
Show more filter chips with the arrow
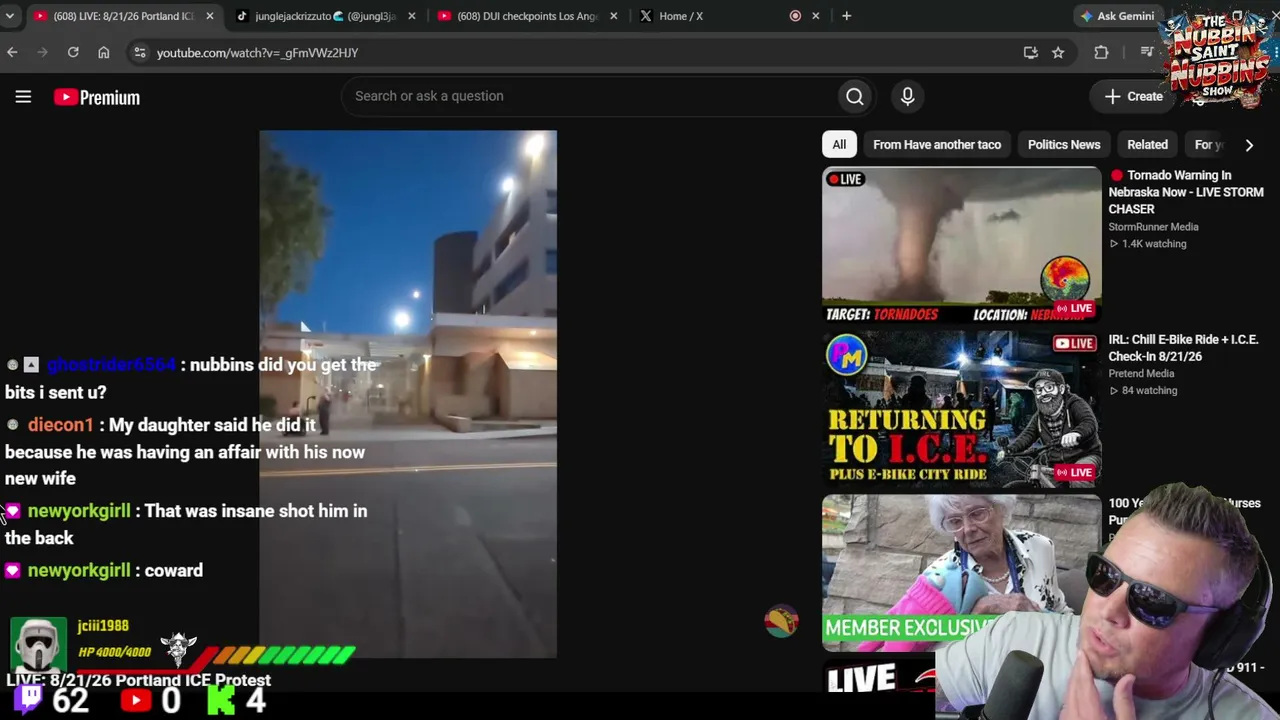tap(1249, 145)
